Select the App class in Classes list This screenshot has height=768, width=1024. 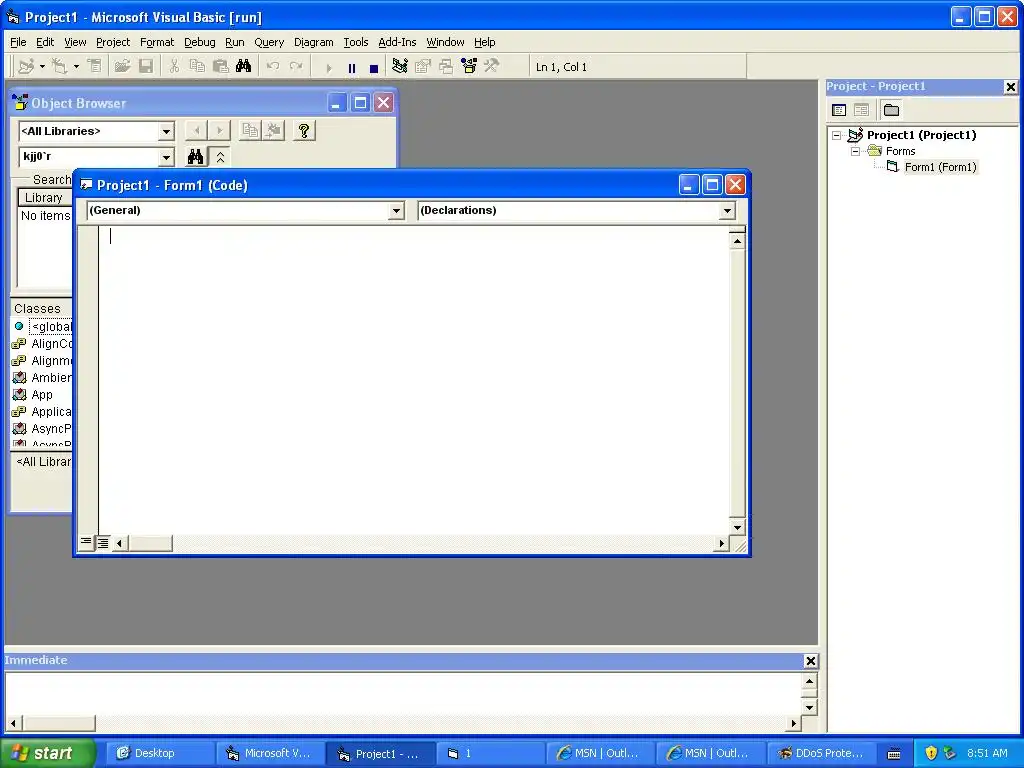[42, 395]
